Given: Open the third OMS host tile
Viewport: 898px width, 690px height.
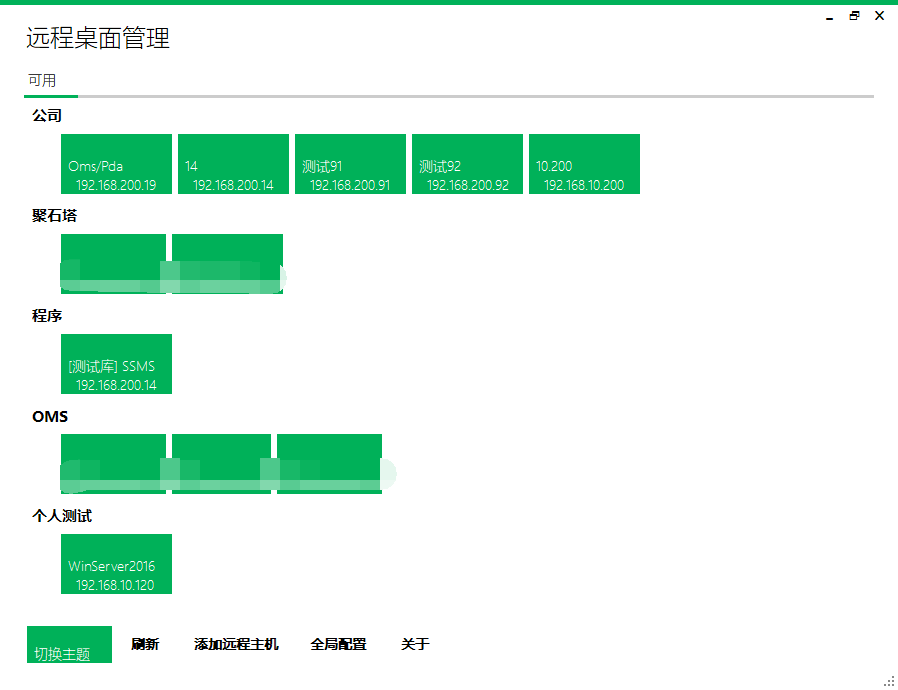Looking at the screenshot, I should (330, 463).
